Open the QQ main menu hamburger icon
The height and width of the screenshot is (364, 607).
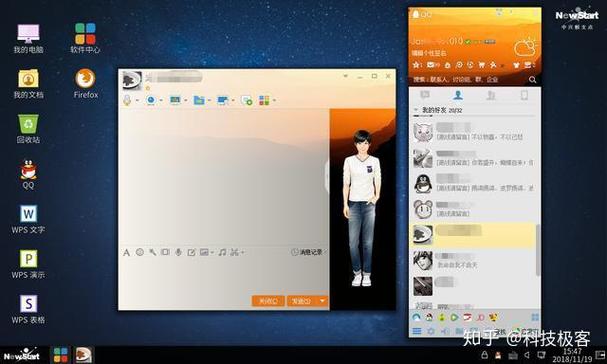417,331
